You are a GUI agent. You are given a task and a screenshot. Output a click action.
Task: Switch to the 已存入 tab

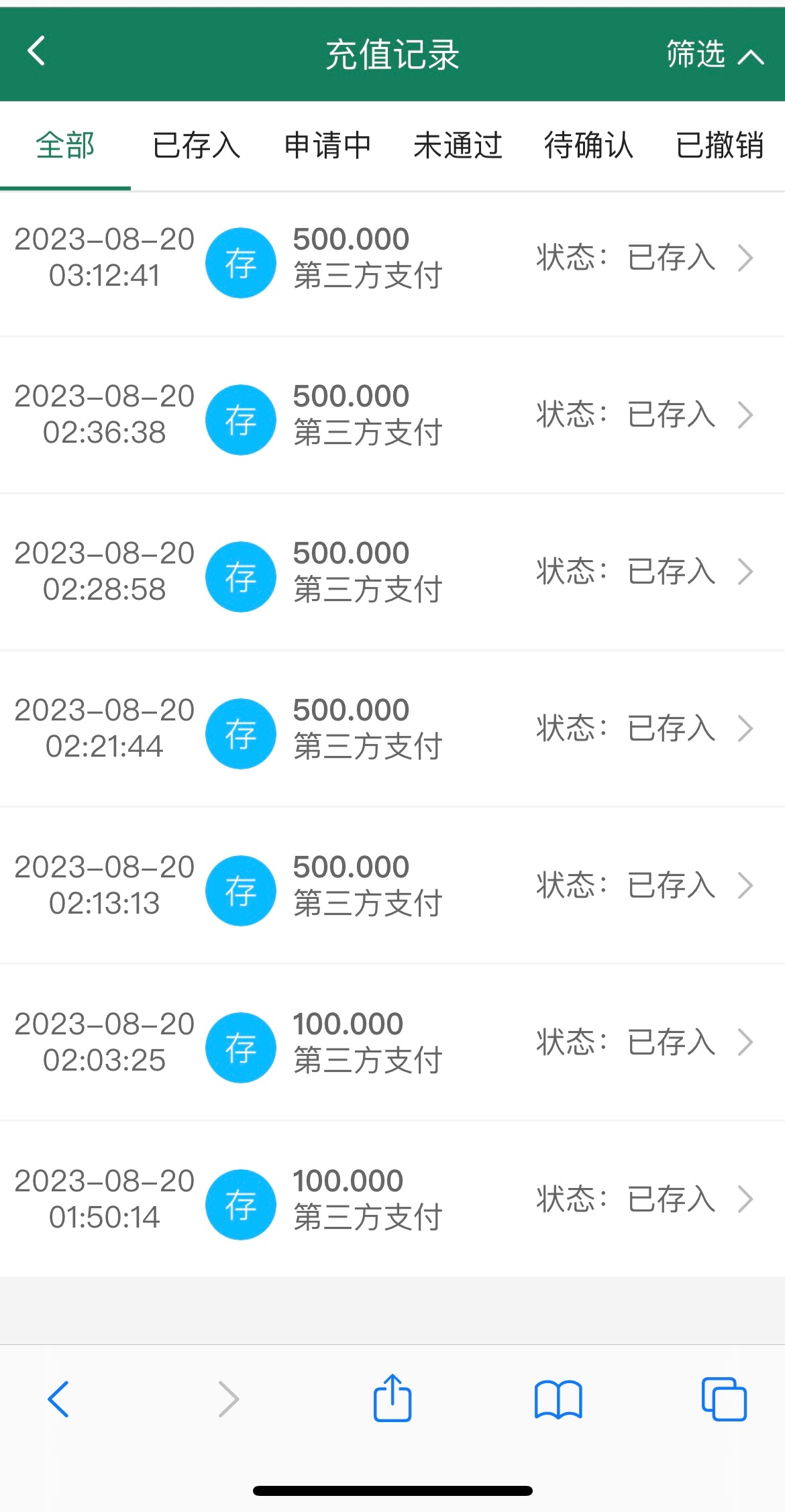pyautogui.click(x=196, y=146)
